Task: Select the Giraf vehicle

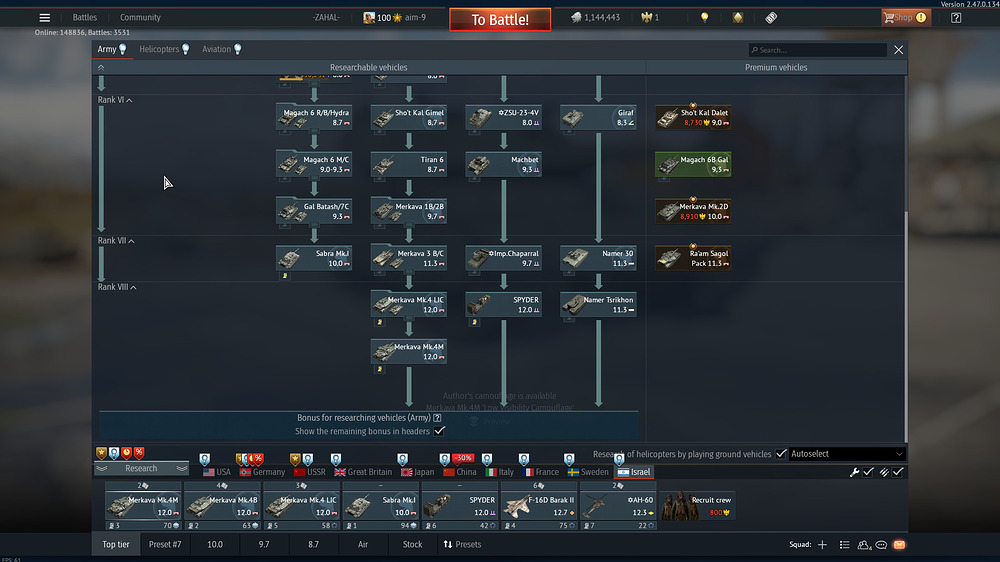Action: [598, 117]
